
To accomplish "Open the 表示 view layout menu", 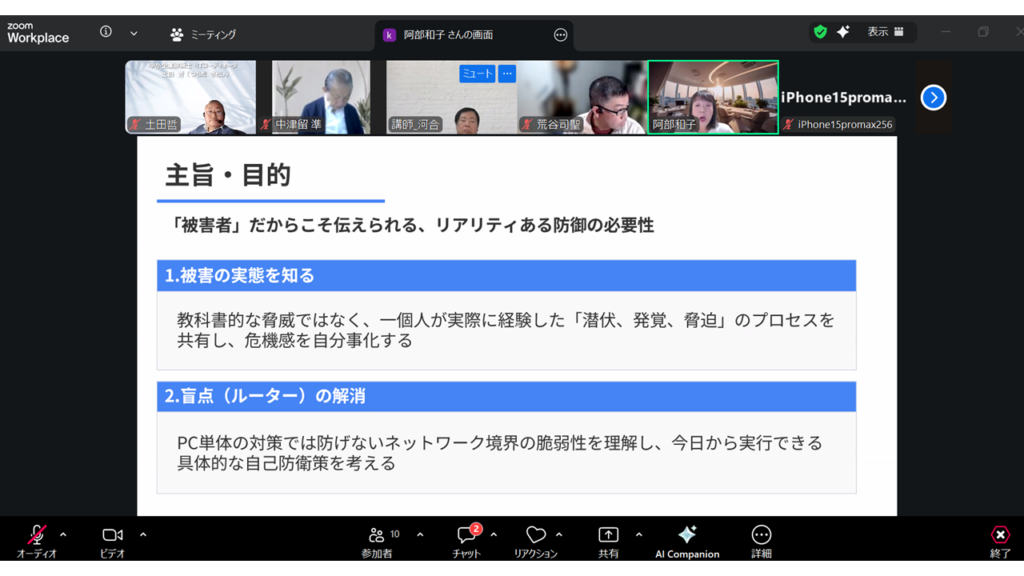I will coord(885,32).
